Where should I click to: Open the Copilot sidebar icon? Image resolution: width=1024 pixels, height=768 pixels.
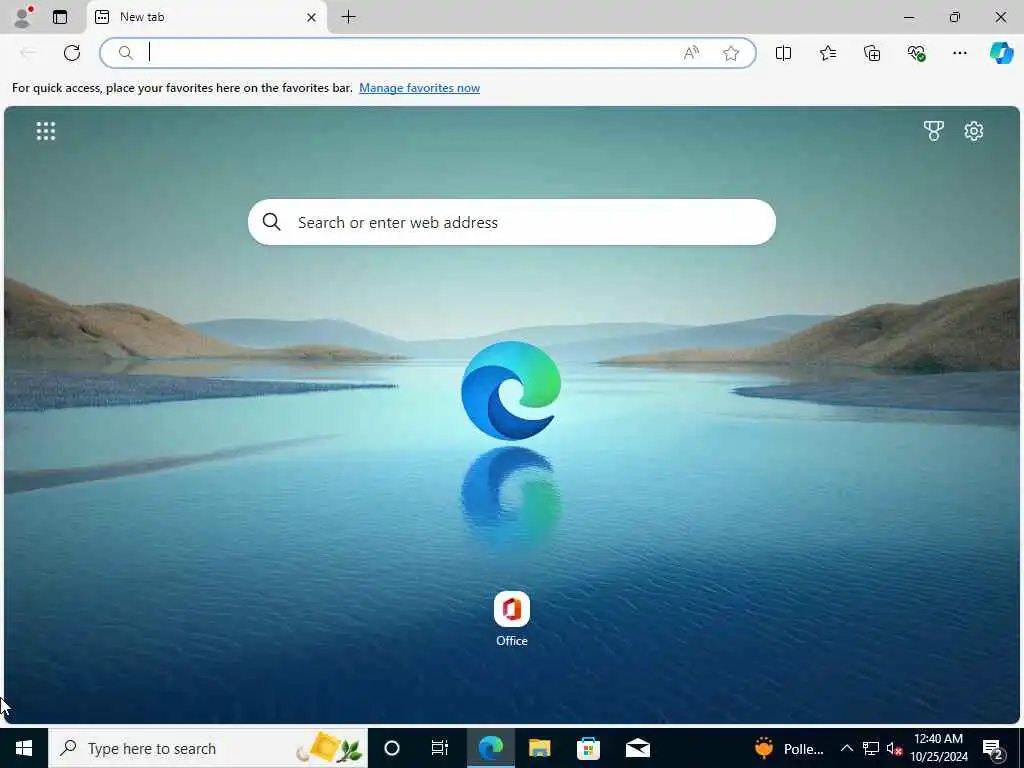click(1001, 53)
